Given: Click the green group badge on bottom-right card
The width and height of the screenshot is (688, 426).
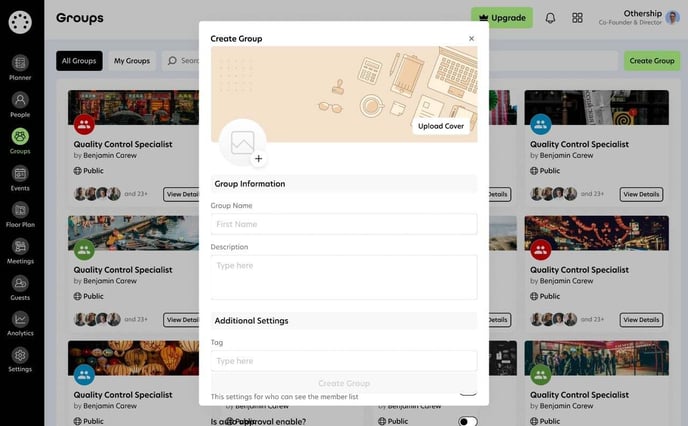Looking at the screenshot, I should [541, 375].
